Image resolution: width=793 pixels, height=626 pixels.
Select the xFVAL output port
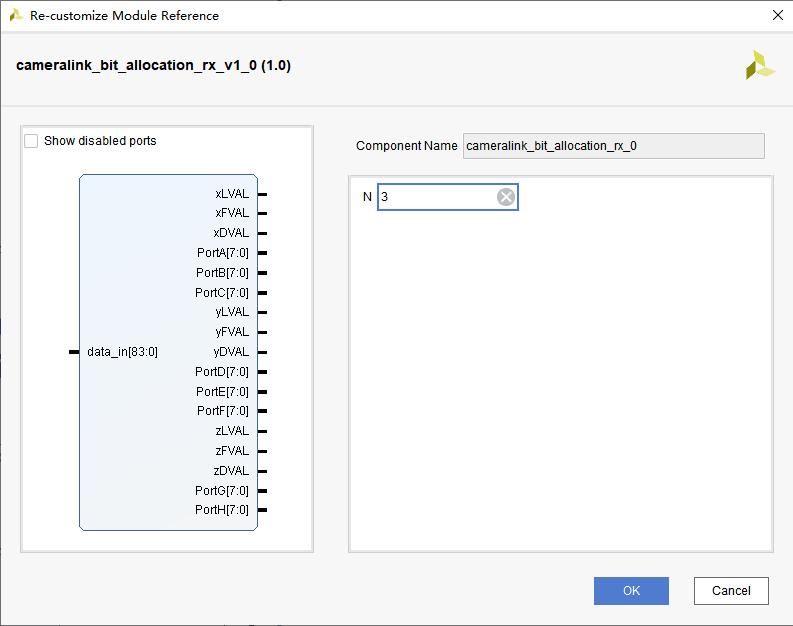click(232, 213)
